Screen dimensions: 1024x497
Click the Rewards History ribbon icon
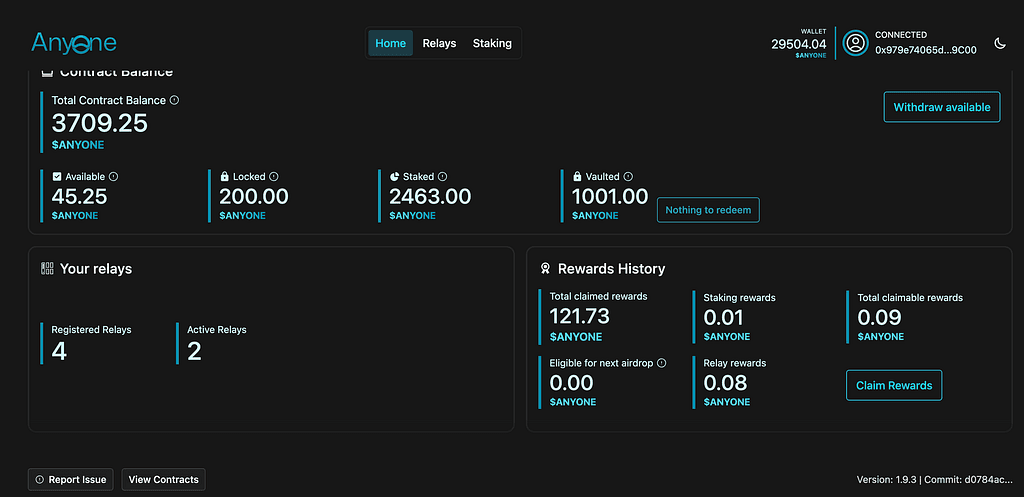[545, 269]
